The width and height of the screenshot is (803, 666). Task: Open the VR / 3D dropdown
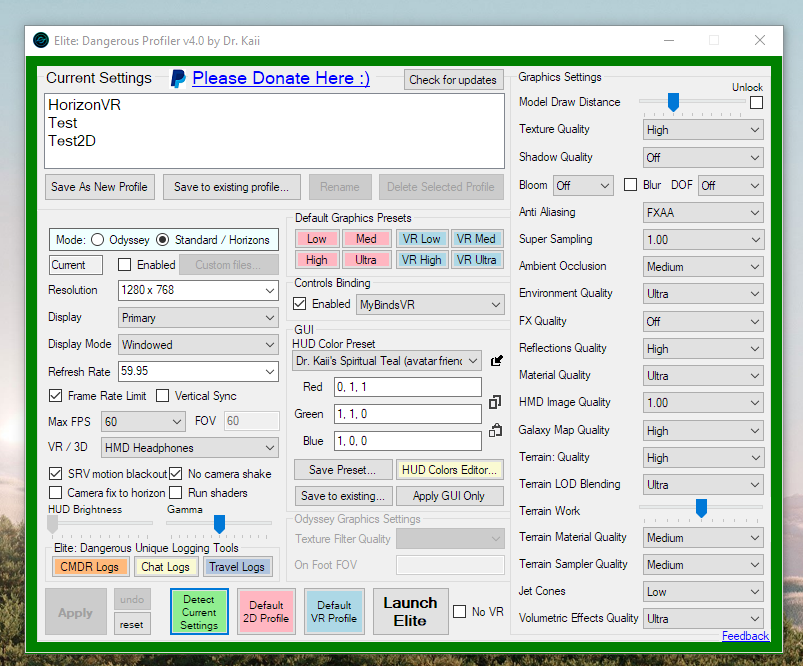pos(189,448)
